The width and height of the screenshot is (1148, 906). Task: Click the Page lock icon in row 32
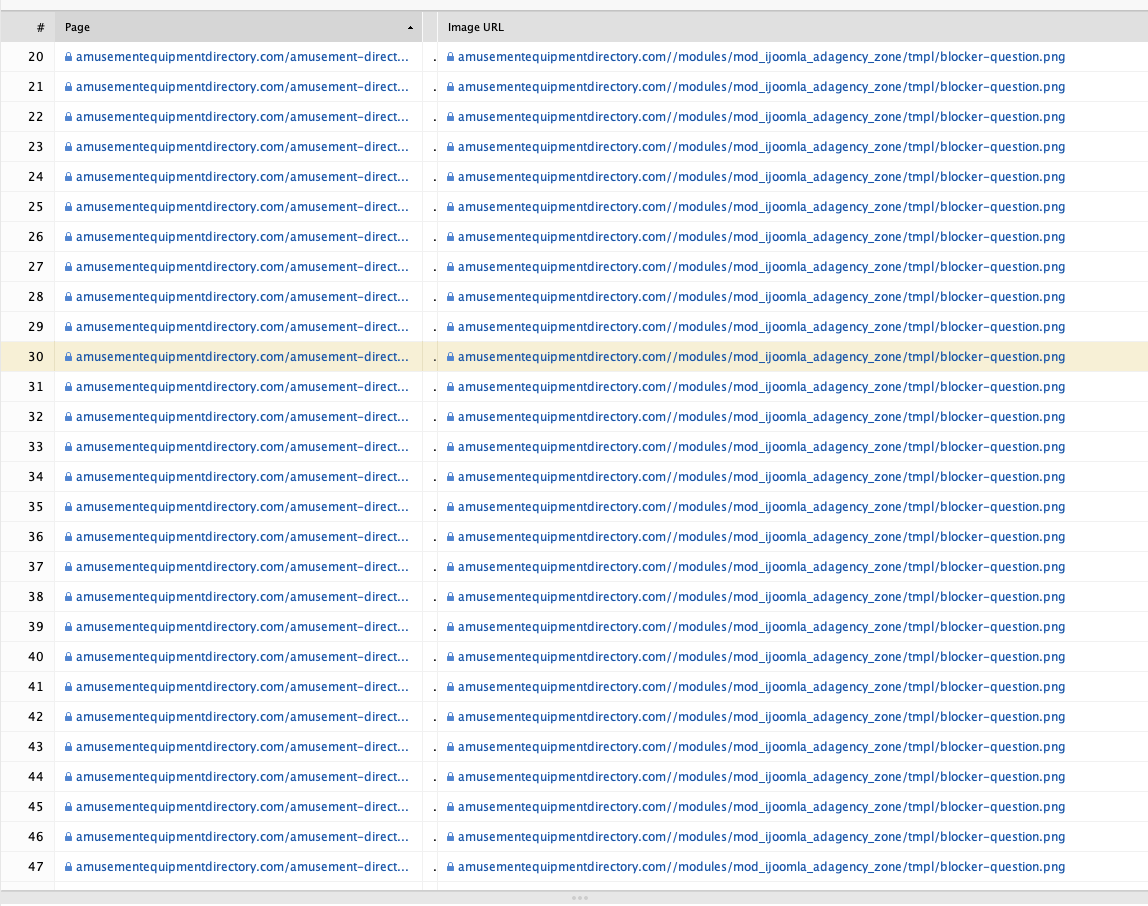[x=68, y=417]
